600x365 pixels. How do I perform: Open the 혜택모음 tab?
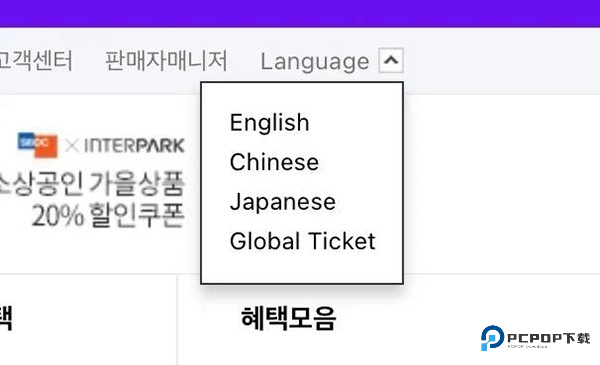[289, 318]
